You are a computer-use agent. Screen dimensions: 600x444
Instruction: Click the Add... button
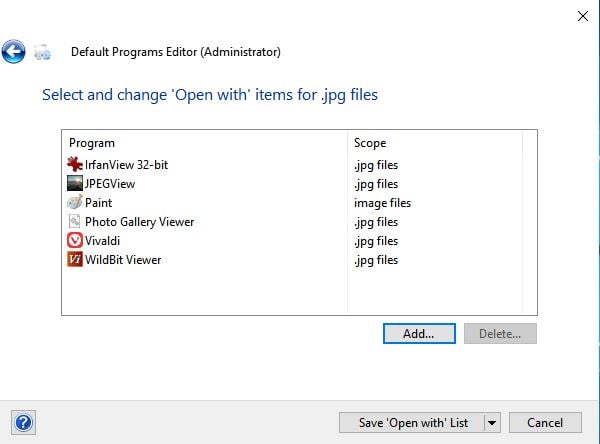click(419, 334)
